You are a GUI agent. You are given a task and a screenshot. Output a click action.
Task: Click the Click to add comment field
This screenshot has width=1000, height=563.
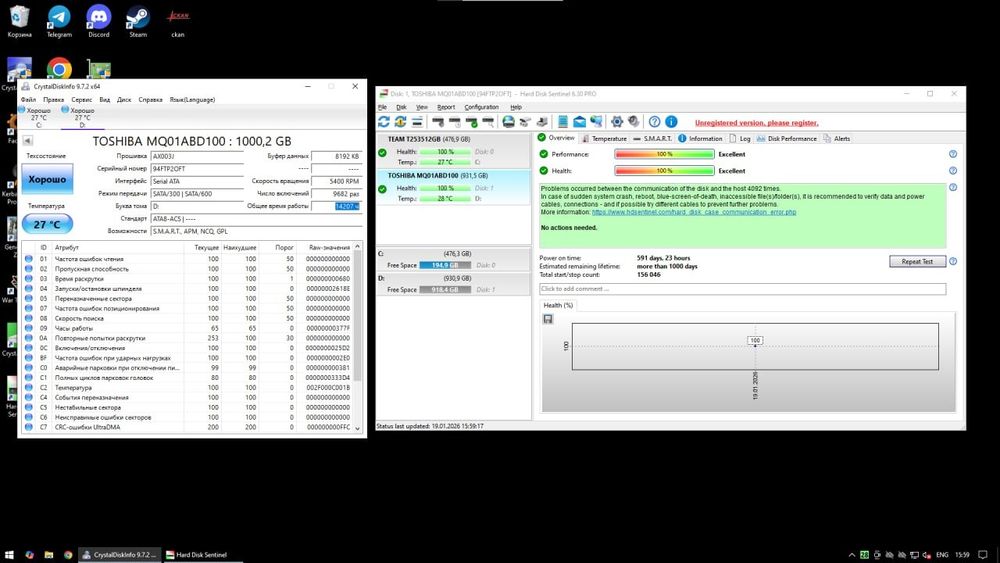pos(742,289)
